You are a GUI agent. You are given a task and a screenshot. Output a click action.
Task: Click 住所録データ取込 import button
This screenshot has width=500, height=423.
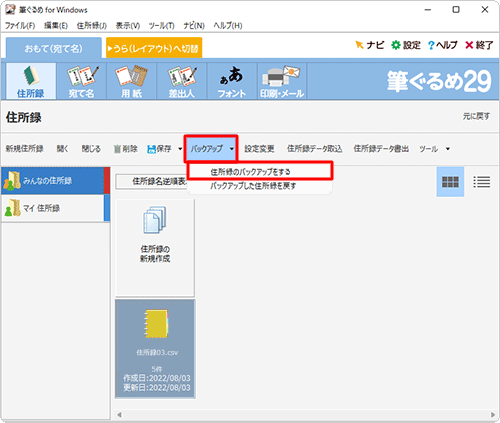point(315,149)
